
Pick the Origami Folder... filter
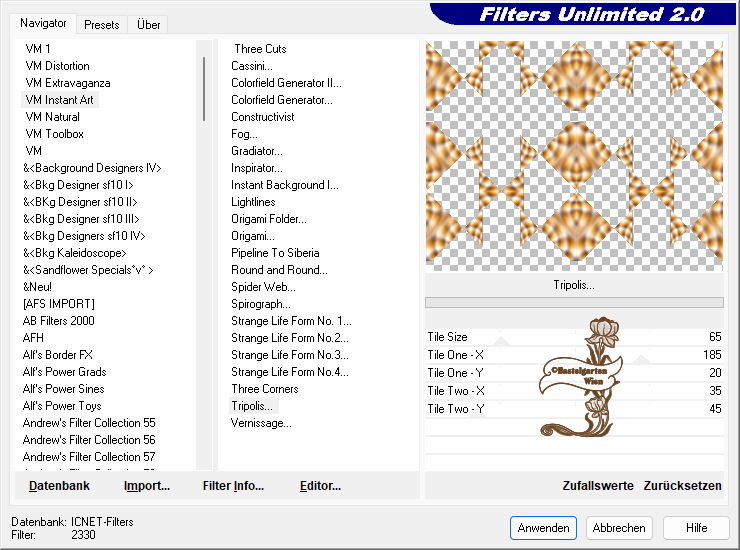pos(268,219)
